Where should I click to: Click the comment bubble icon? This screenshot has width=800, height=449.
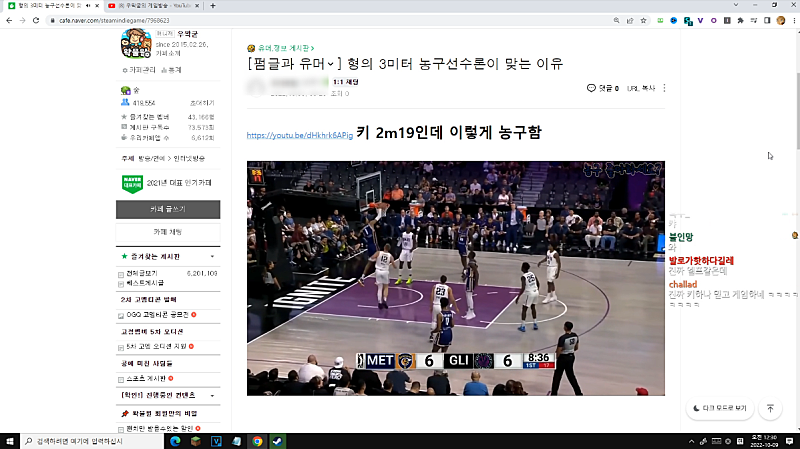point(591,88)
